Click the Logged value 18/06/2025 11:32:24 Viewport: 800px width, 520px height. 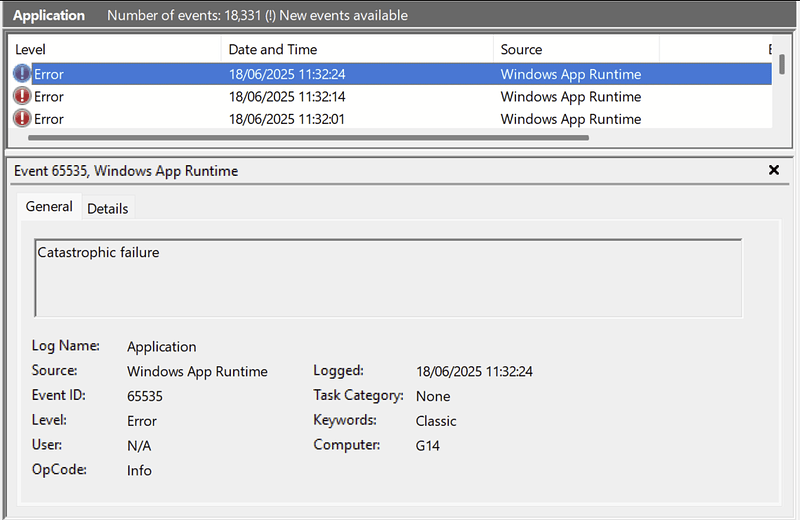click(474, 371)
